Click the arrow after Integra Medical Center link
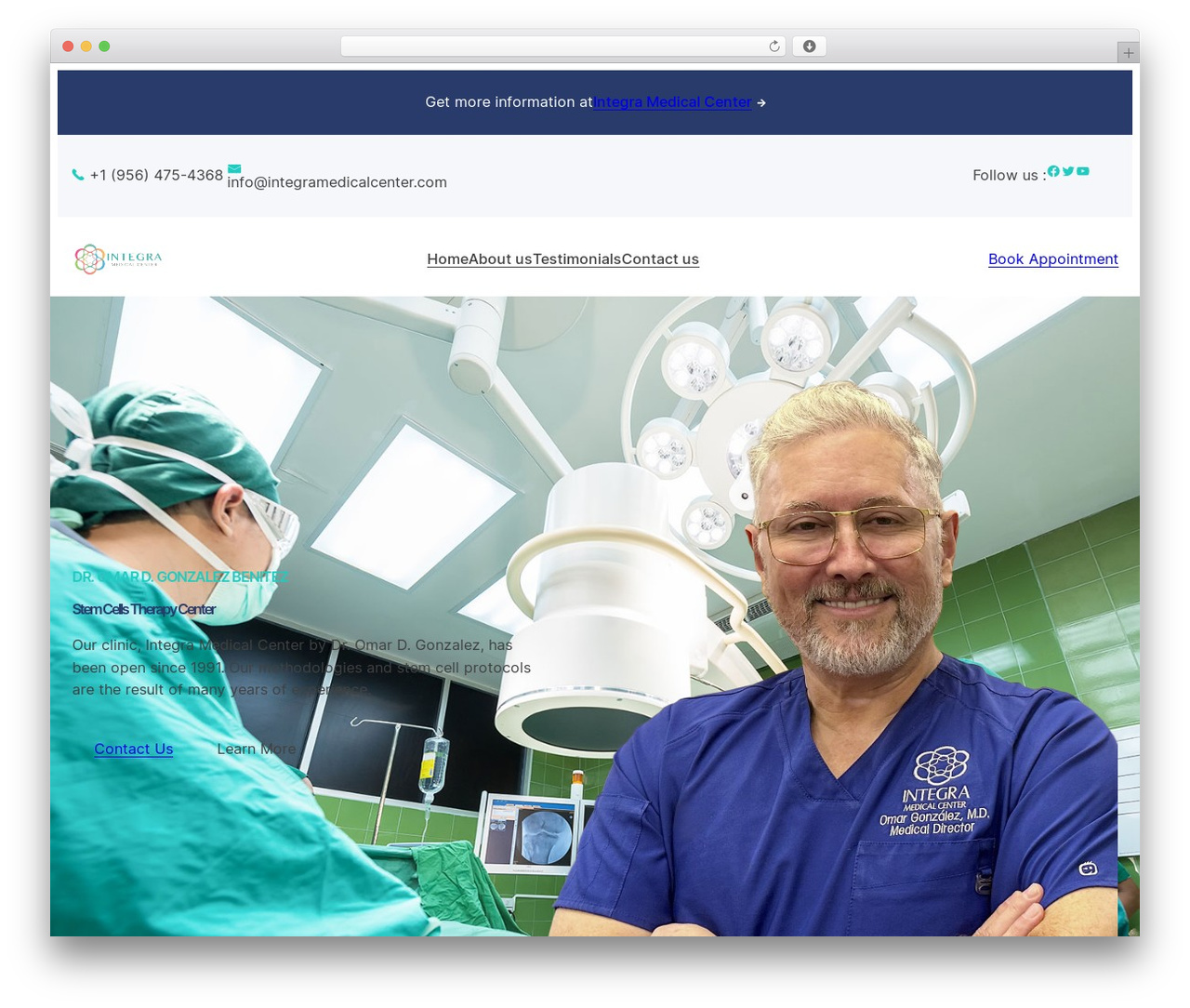 (761, 103)
